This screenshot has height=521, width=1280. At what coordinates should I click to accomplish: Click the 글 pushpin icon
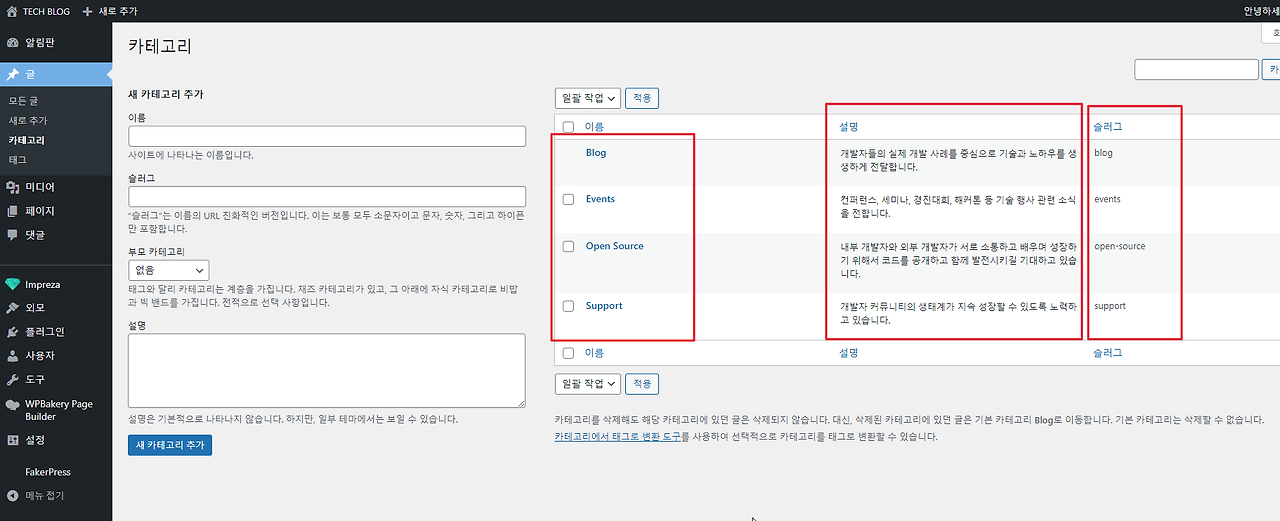point(13,75)
